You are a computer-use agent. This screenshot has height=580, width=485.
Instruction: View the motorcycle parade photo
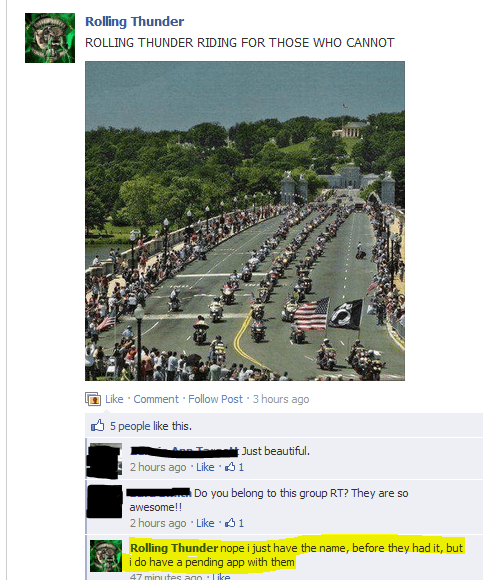point(245,221)
